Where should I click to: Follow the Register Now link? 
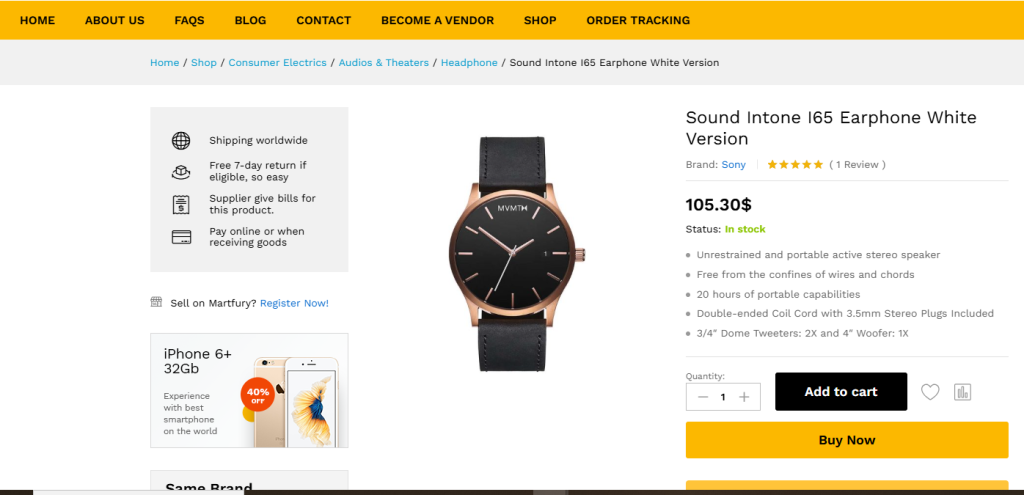click(x=294, y=303)
